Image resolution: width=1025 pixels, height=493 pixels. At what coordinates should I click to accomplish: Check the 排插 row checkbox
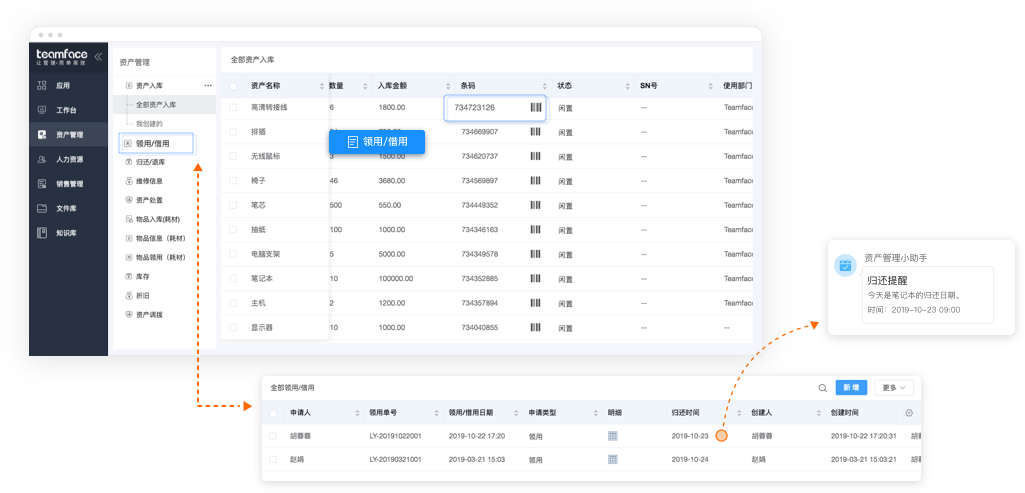click(x=233, y=131)
